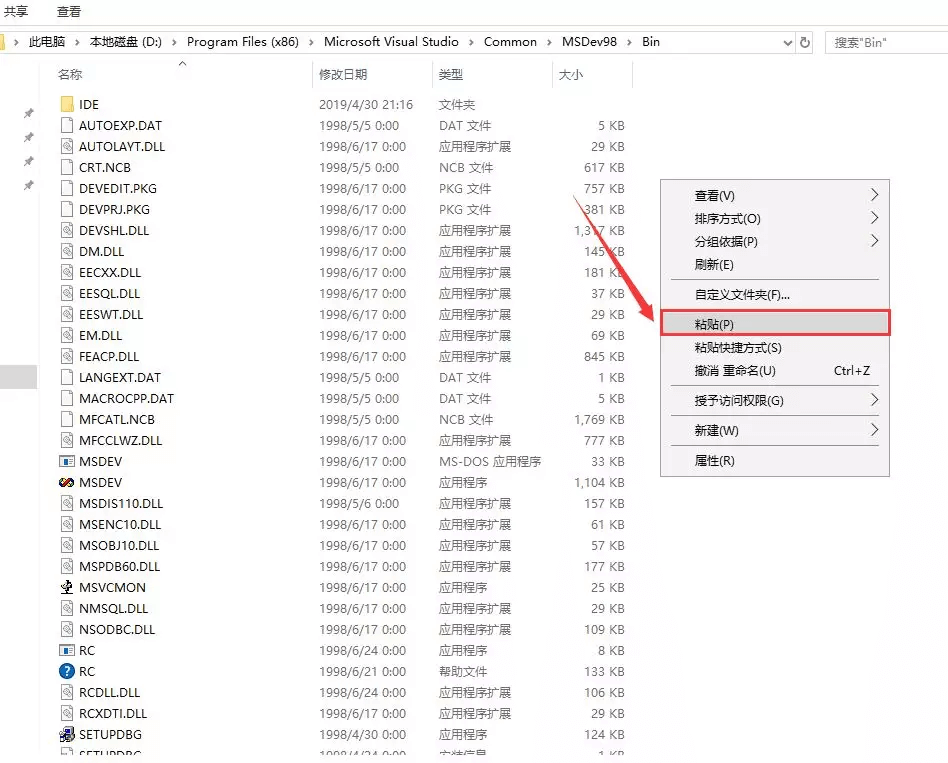The height and width of the screenshot is (763, 948).
Task: Select the EECXX.DLL file name
Action: click(x=110, y=273)
